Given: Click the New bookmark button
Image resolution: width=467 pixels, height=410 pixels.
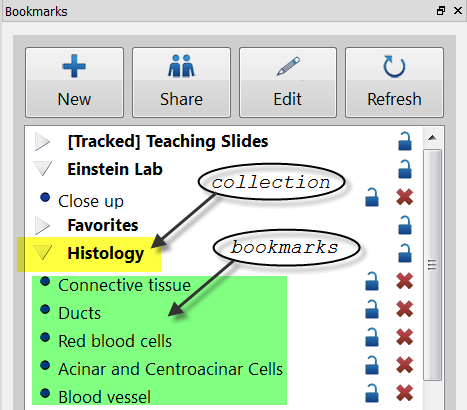Looking at the screenshot, I should pyautogui.click(x=74, y=82).
